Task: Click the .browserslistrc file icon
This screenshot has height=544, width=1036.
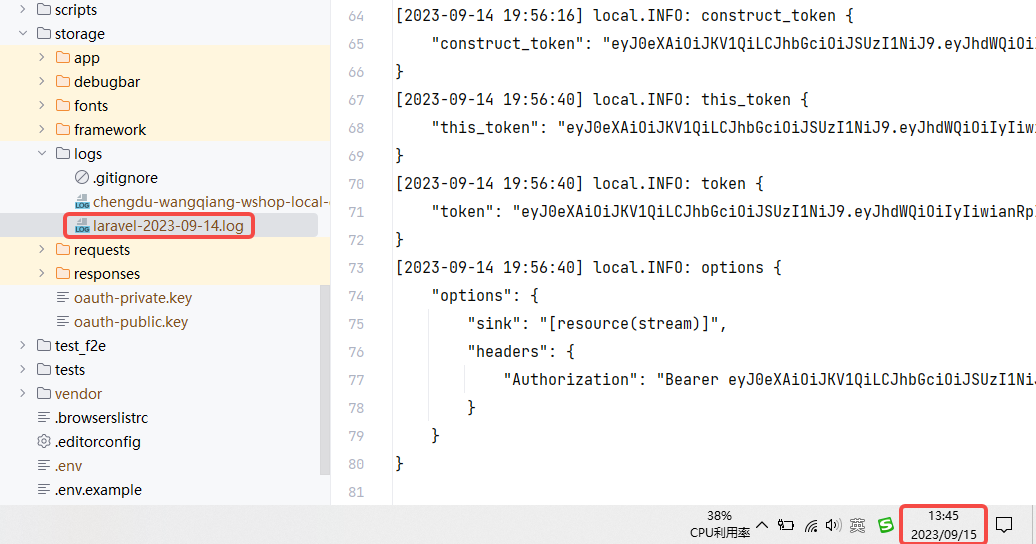Action: point(44,417)
